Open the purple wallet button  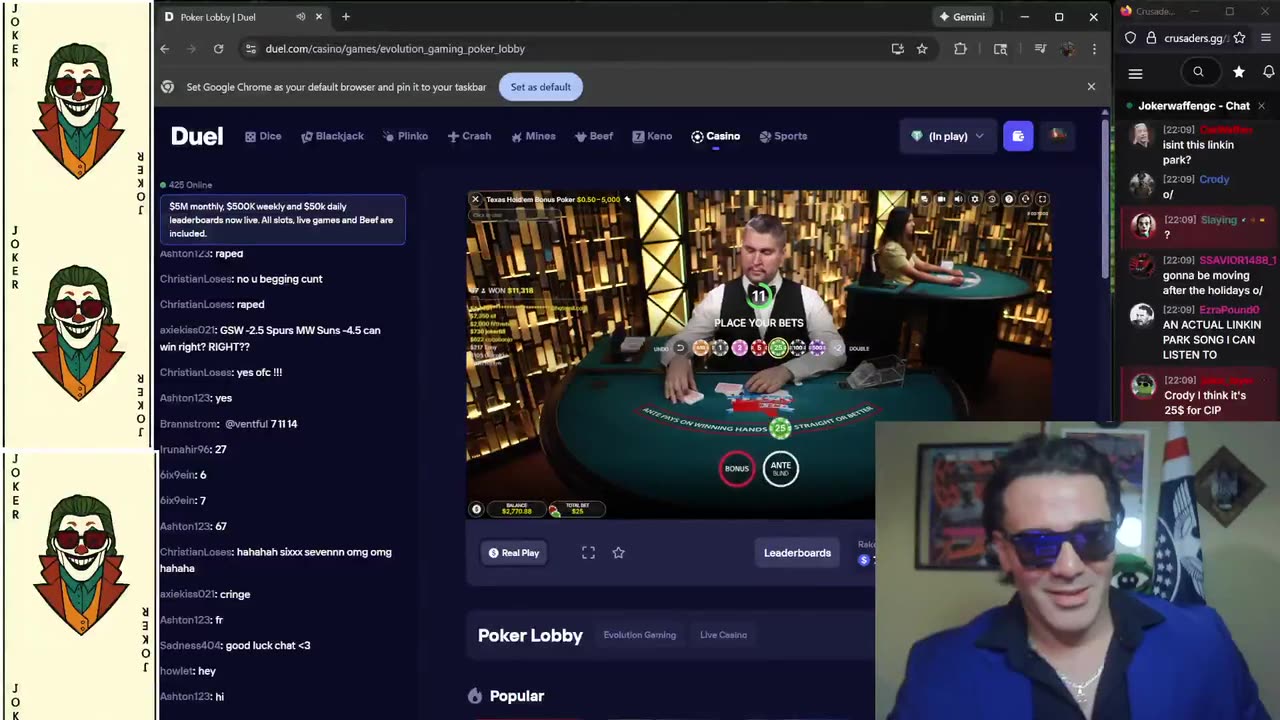point(1018,136)
